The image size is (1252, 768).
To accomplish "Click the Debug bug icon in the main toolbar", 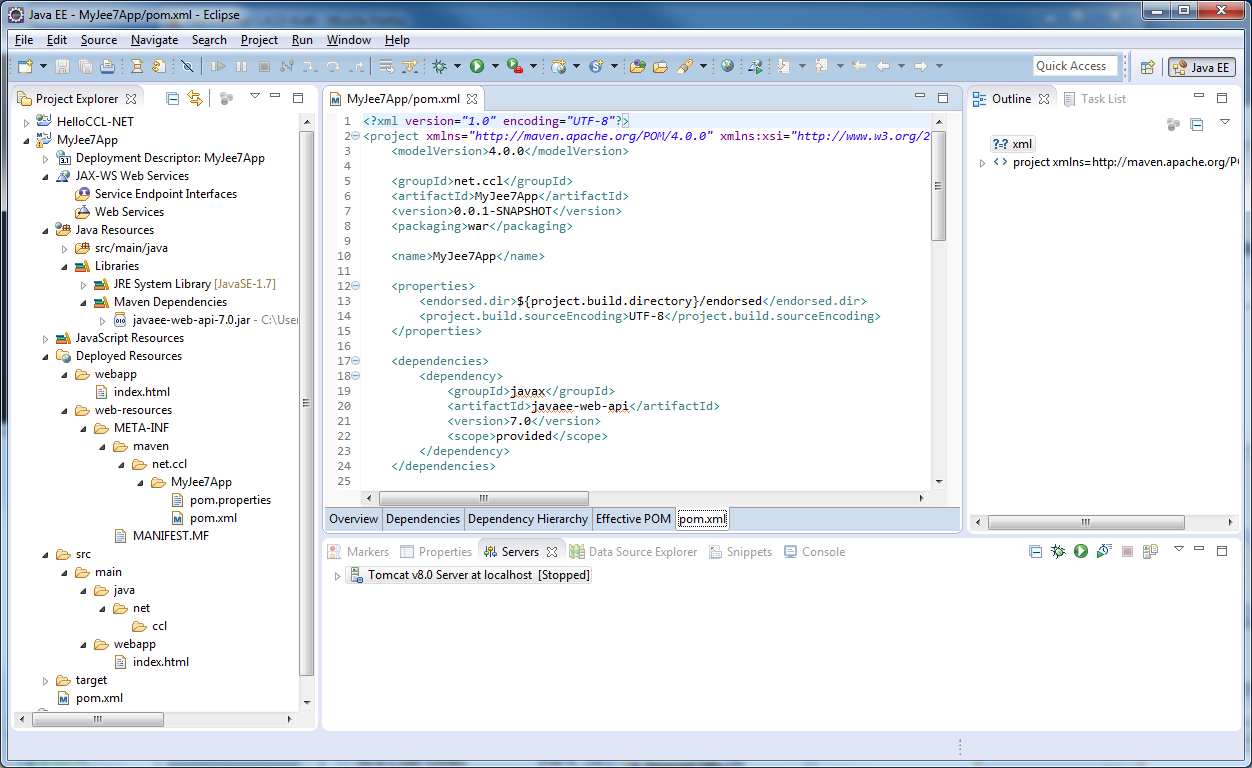I will click(439, 66).
